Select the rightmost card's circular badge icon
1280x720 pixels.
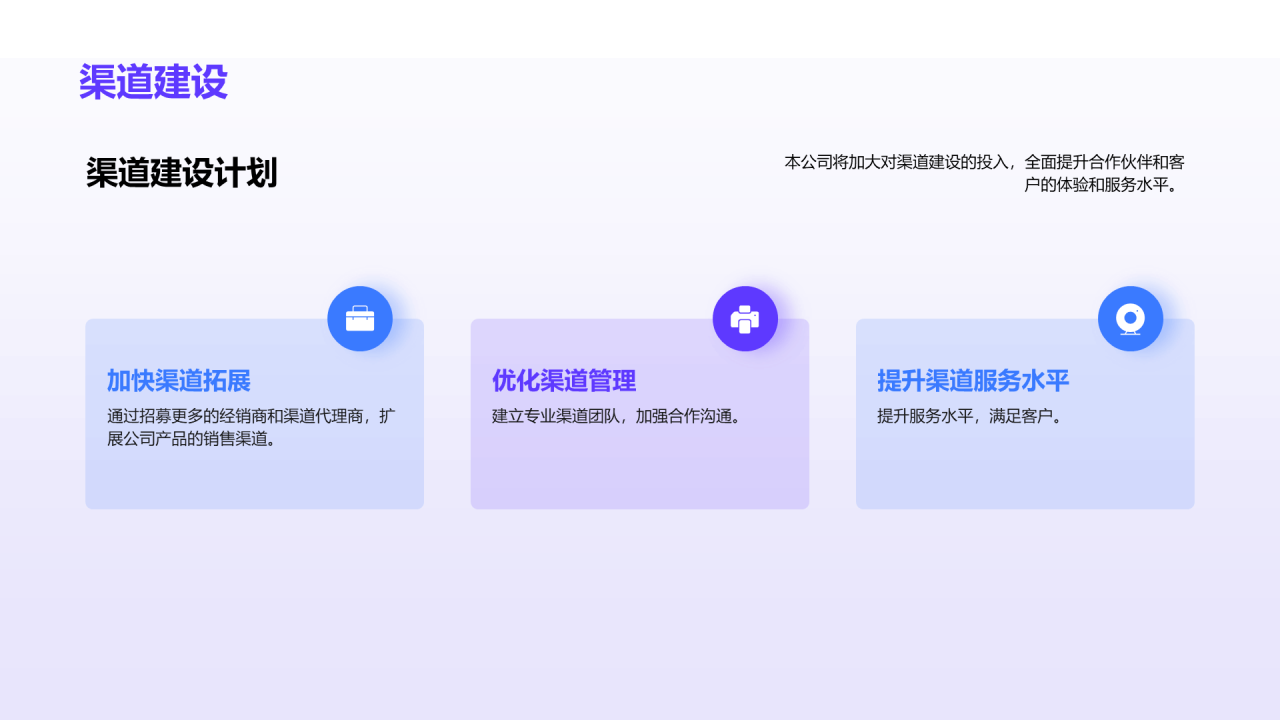point(1130,318)
